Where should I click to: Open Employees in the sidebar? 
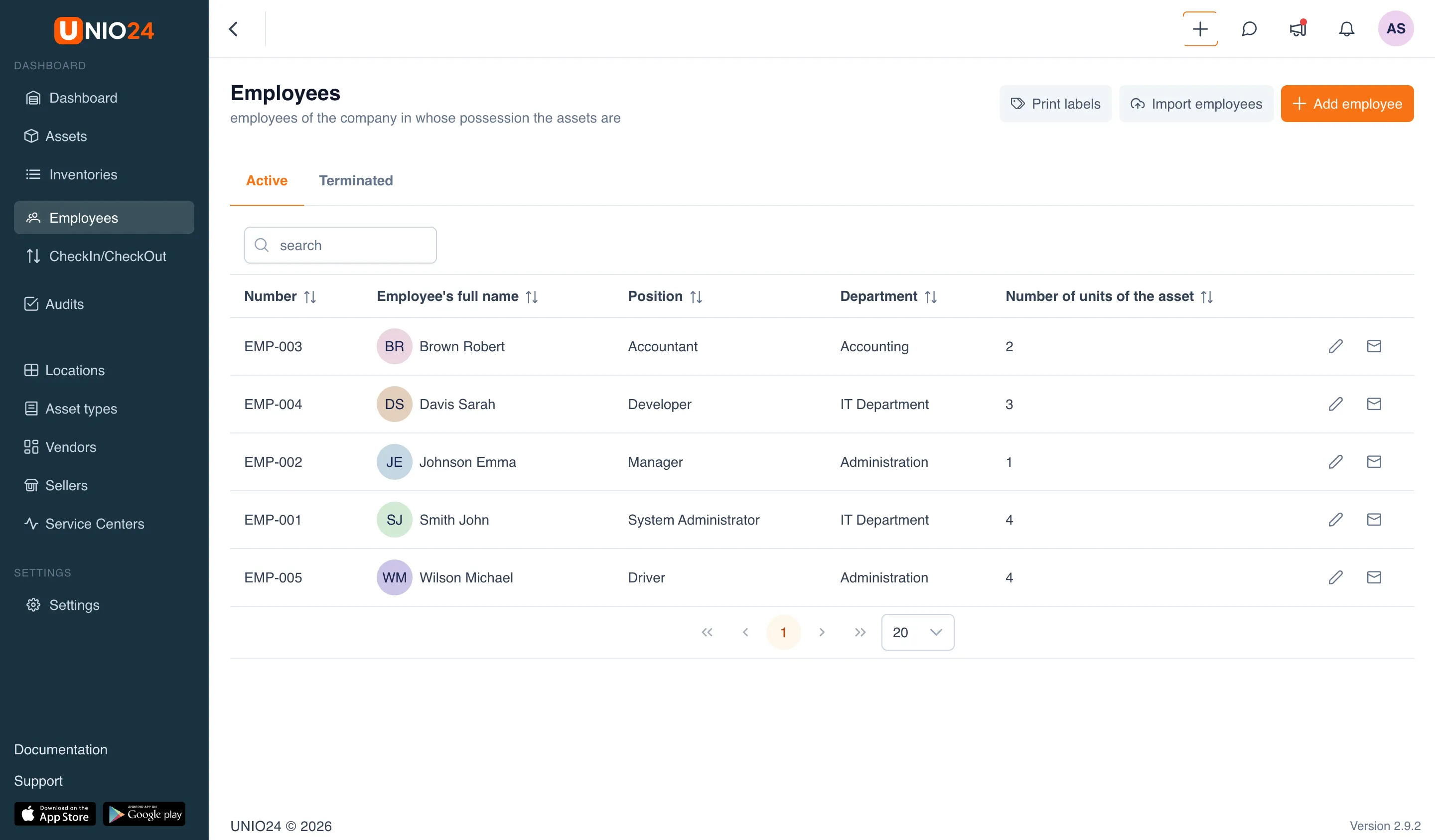(104, 218)
